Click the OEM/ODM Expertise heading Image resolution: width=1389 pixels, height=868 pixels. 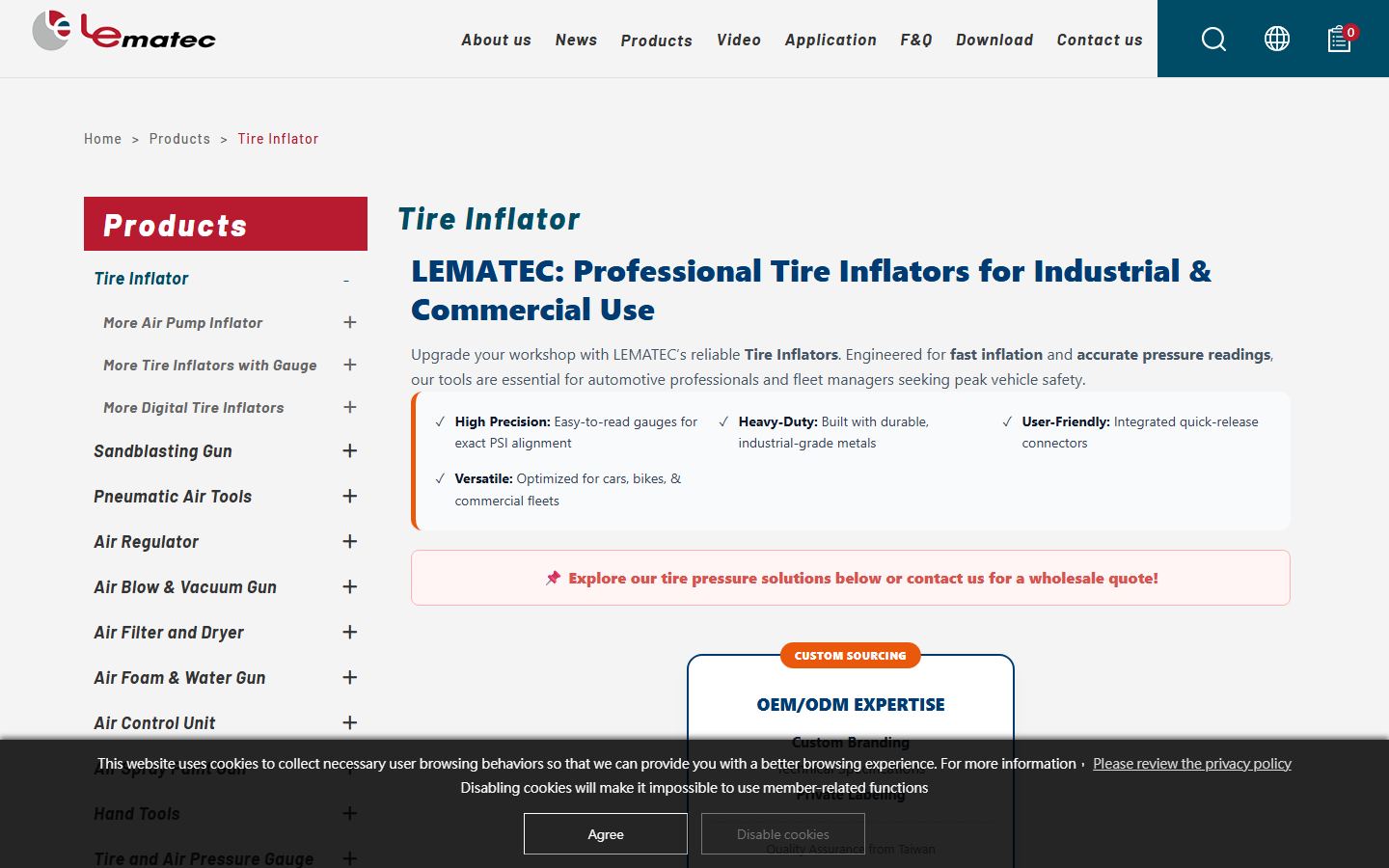click(851, 705)
